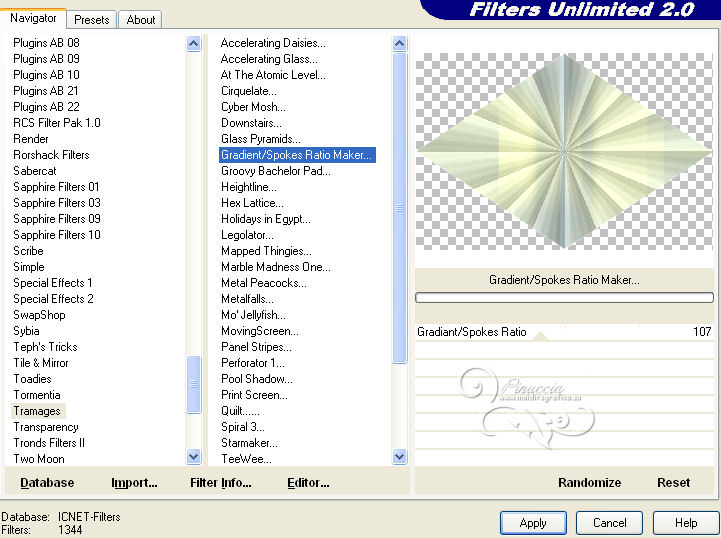Open Help
This screenshot has height=538, width=721.
click(686, 523)
